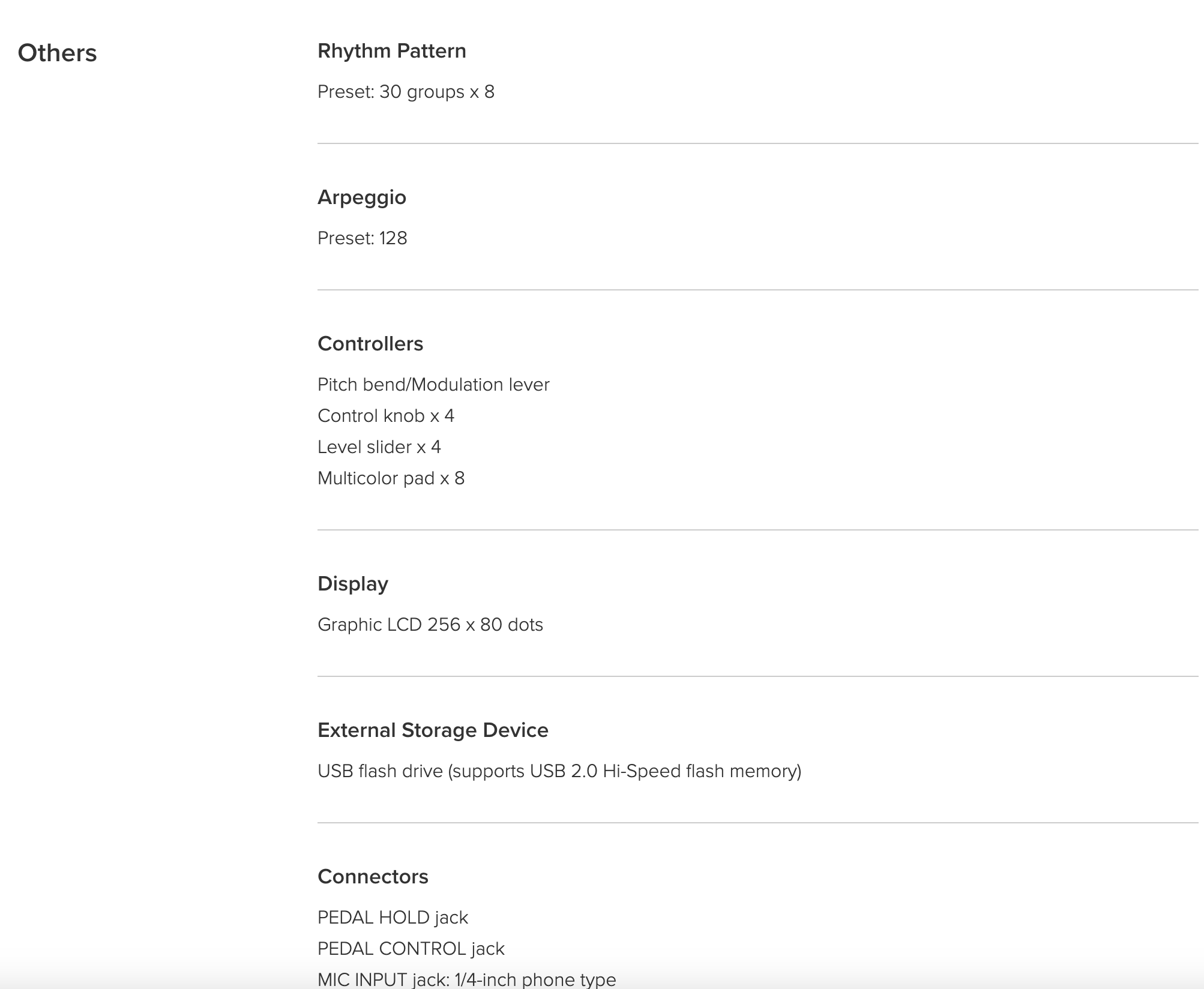Select the Rhythm Pattern heading
Viewport: 1204px width, 989px height.
[x=391, y=51]
